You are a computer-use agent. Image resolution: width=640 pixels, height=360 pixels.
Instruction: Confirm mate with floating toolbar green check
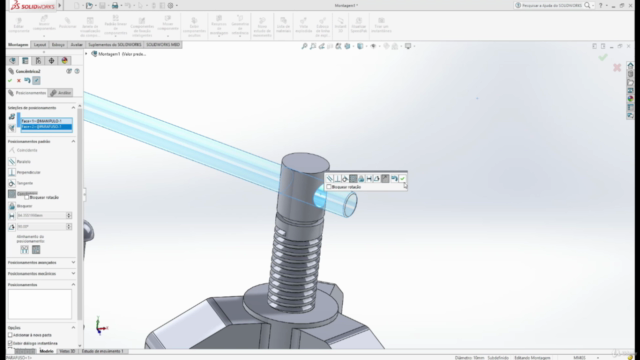click(402, 178)
